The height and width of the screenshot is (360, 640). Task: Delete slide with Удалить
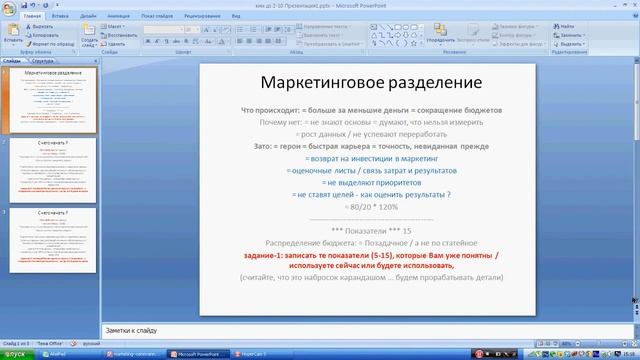(113, 44)
